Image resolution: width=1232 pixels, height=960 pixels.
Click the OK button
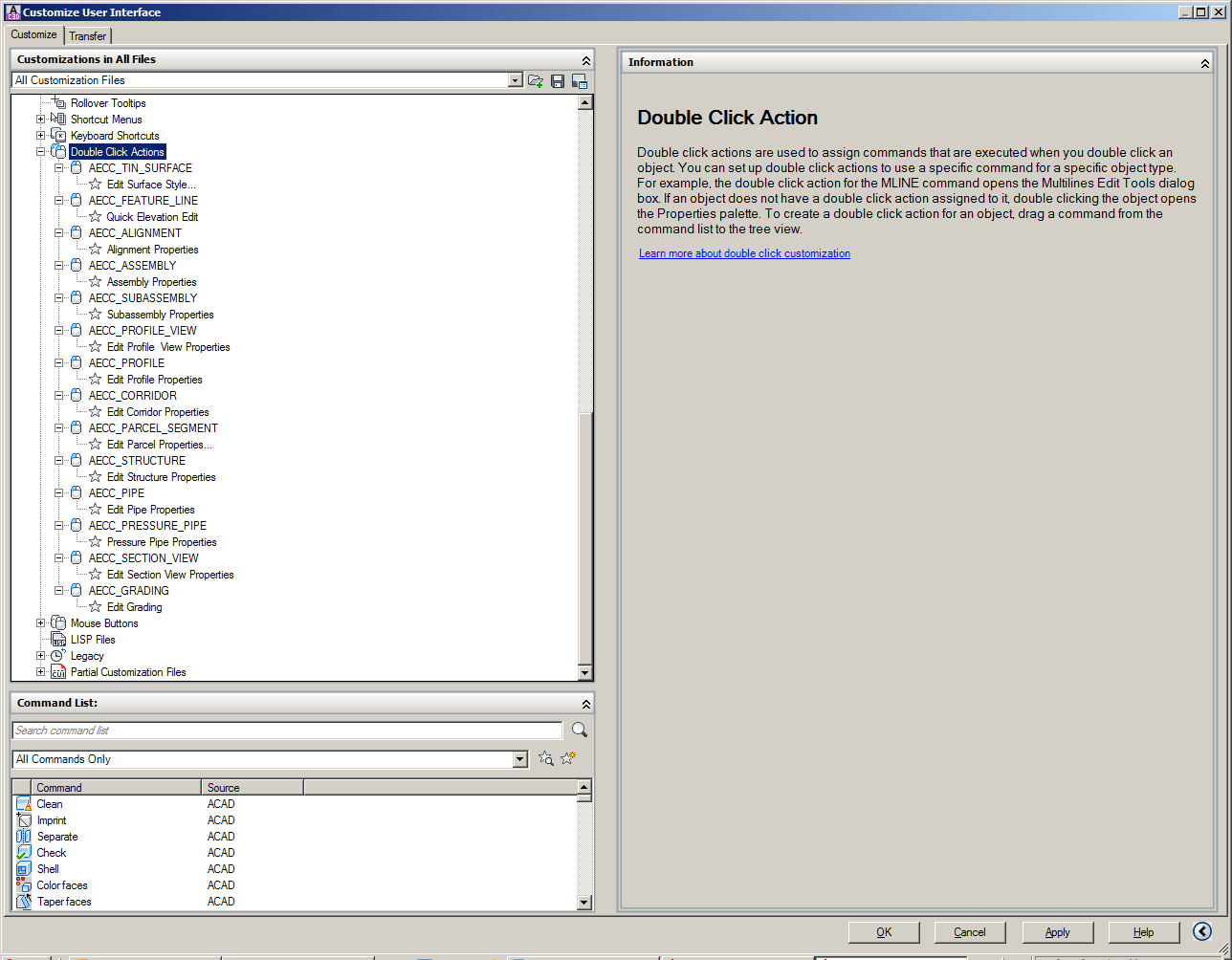884,932
